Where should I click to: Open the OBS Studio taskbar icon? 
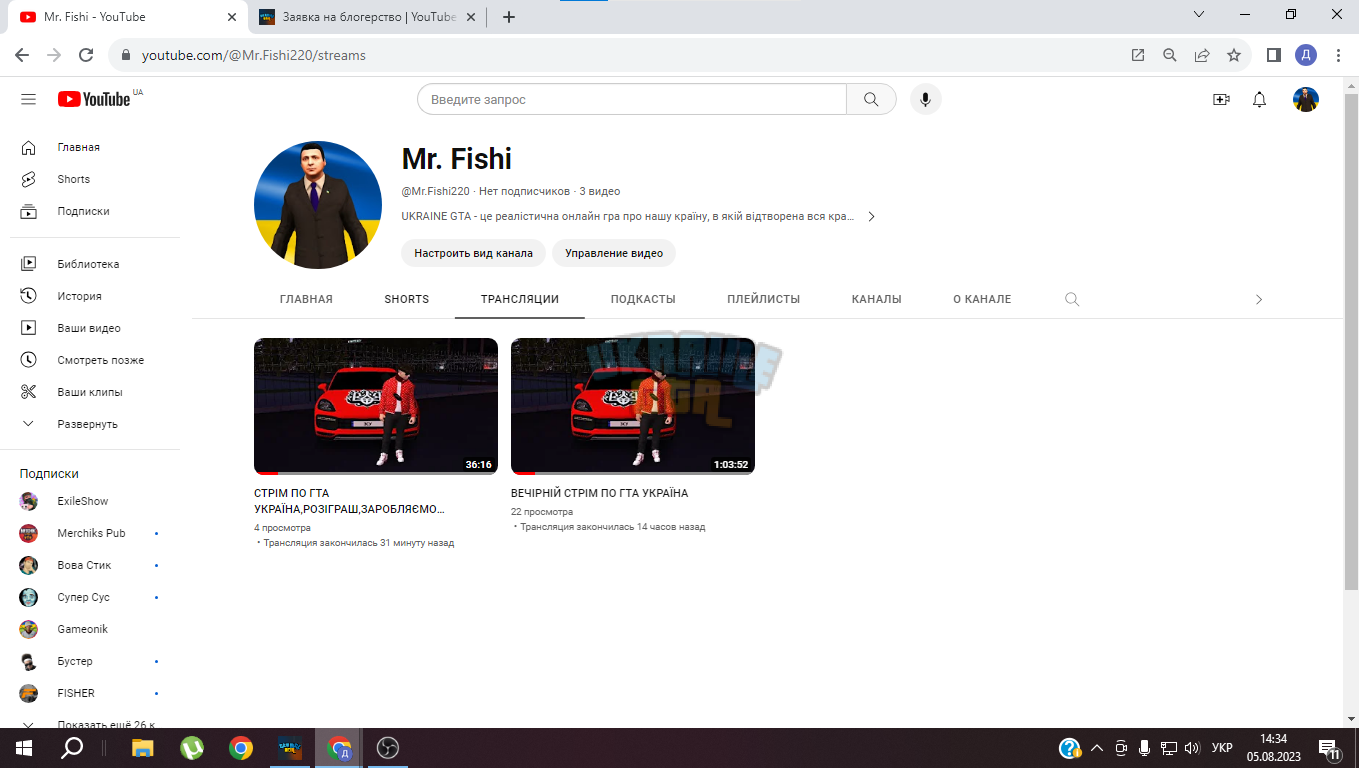(388, 748)
